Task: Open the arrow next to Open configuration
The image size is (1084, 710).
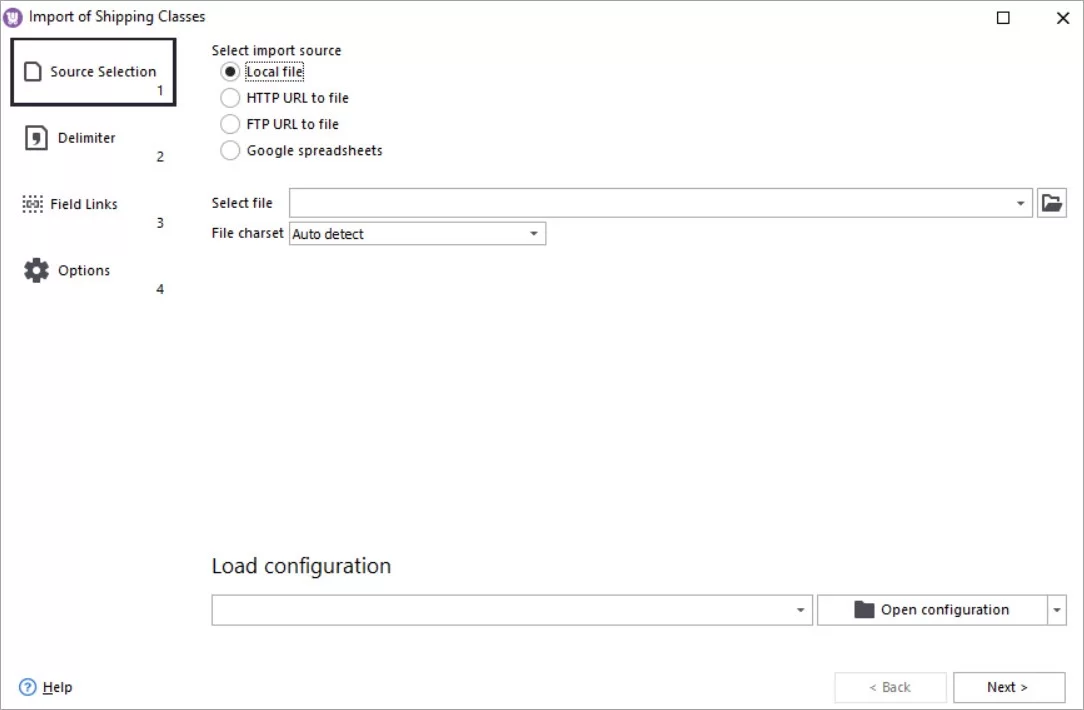Action: click(x=1056, y=609)
